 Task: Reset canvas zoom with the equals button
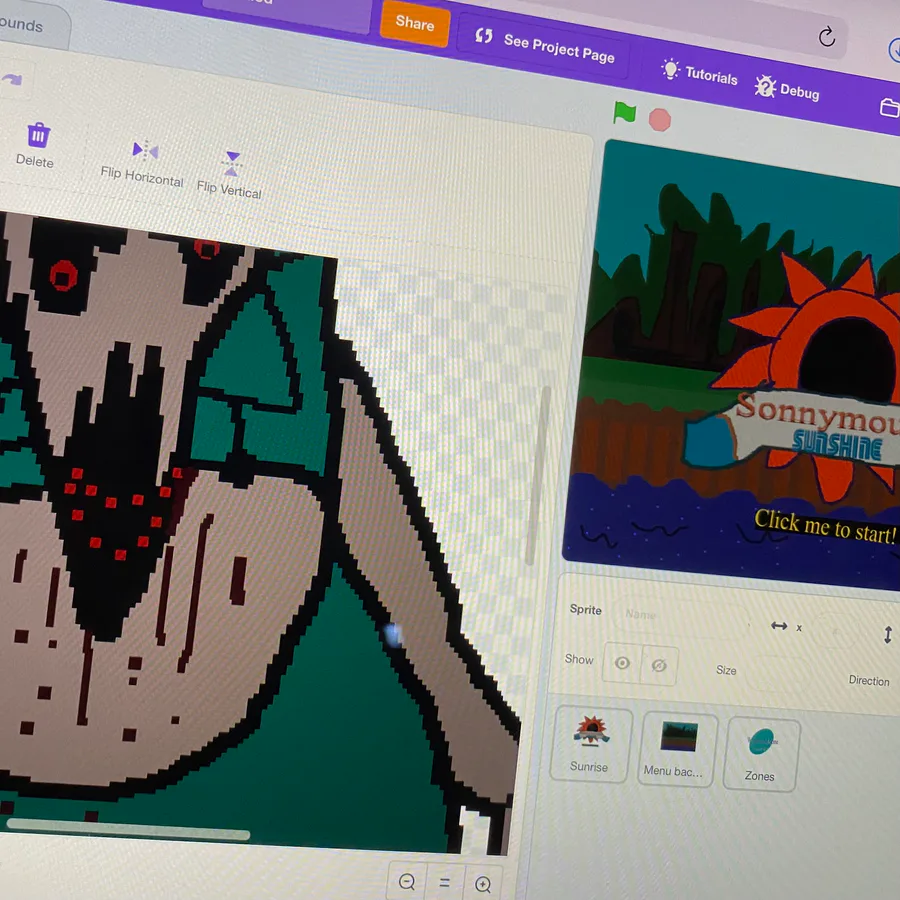[444, 883]
